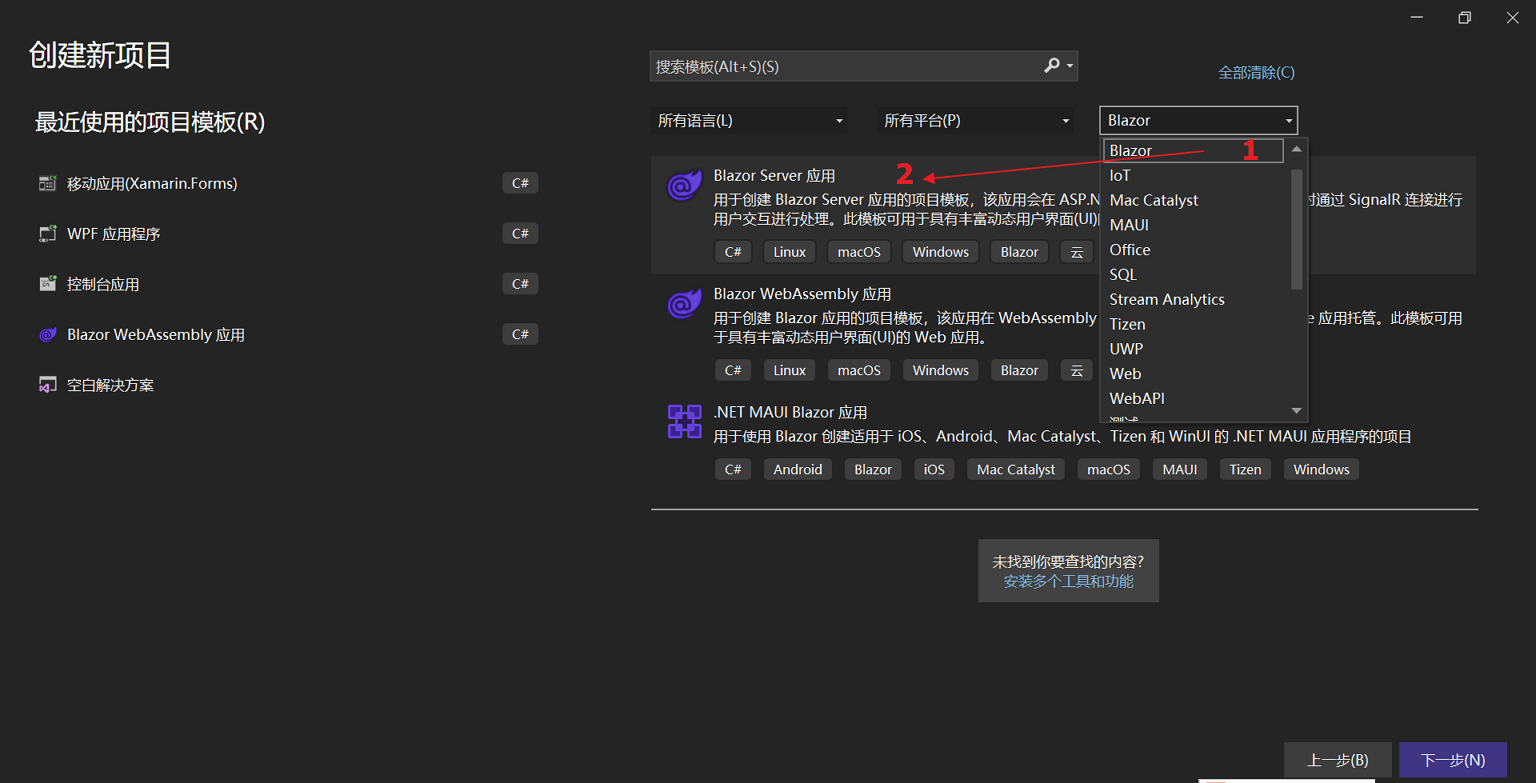Image resolution: width=1536 pixels, height=783 pixels.
Task: Select the .NET MAUI Blazor 应用 template
Action: pyautogui.click(x=790, y=412)
